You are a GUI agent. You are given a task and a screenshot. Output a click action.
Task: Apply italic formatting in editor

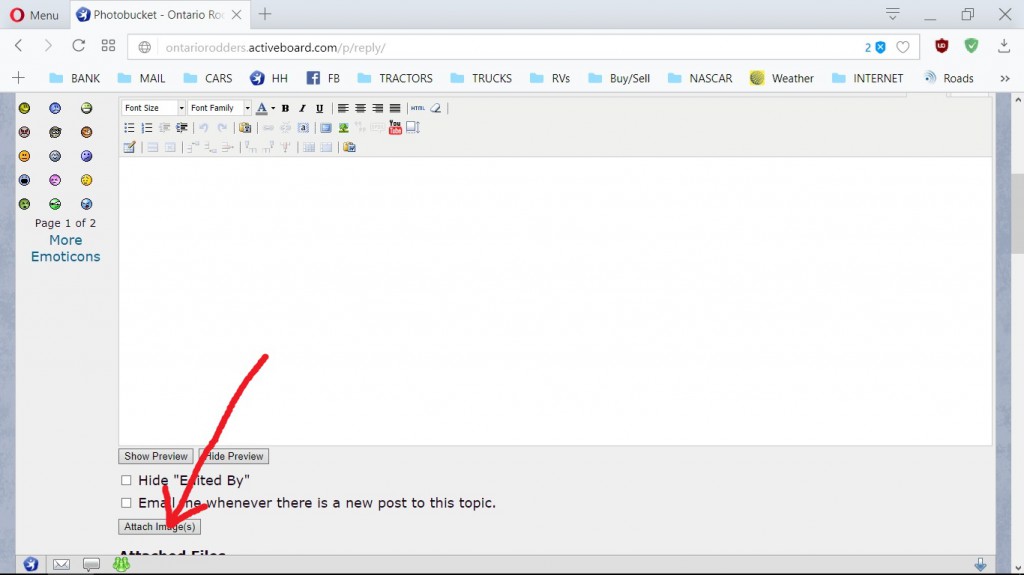coord(302,108)
